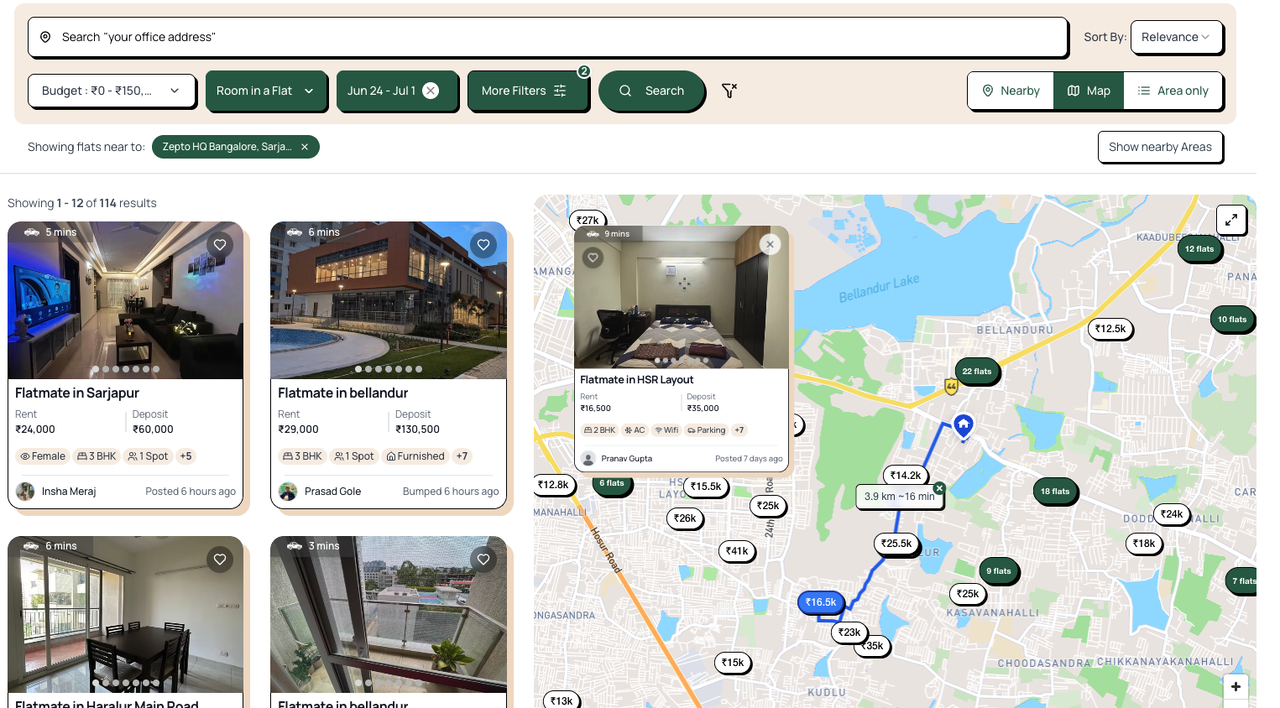Screen dimensions: 1280x708
Task: Open the Flatmate in Sarjapur photo
Action: click(x=126, y=300)
